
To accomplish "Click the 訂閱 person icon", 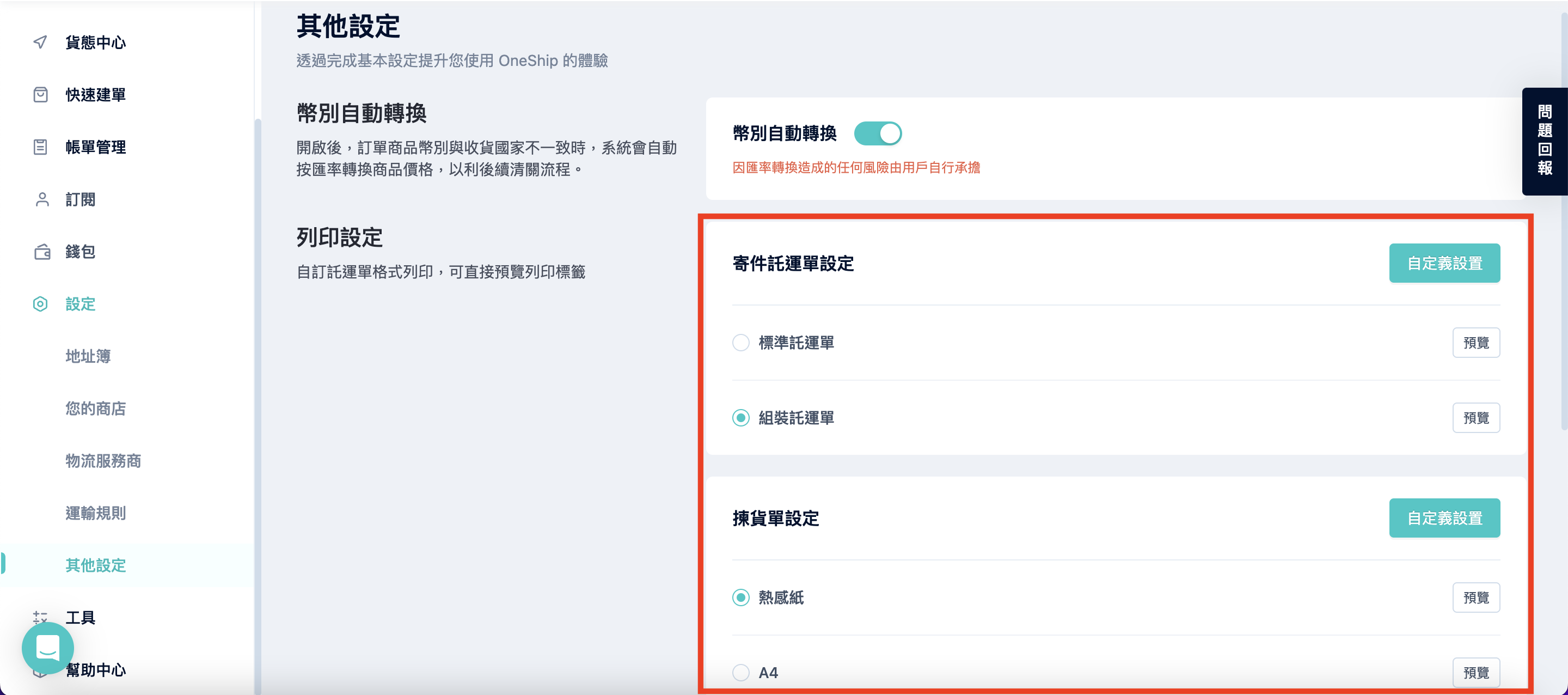I will pyautogui.click(x=41, y=199).
